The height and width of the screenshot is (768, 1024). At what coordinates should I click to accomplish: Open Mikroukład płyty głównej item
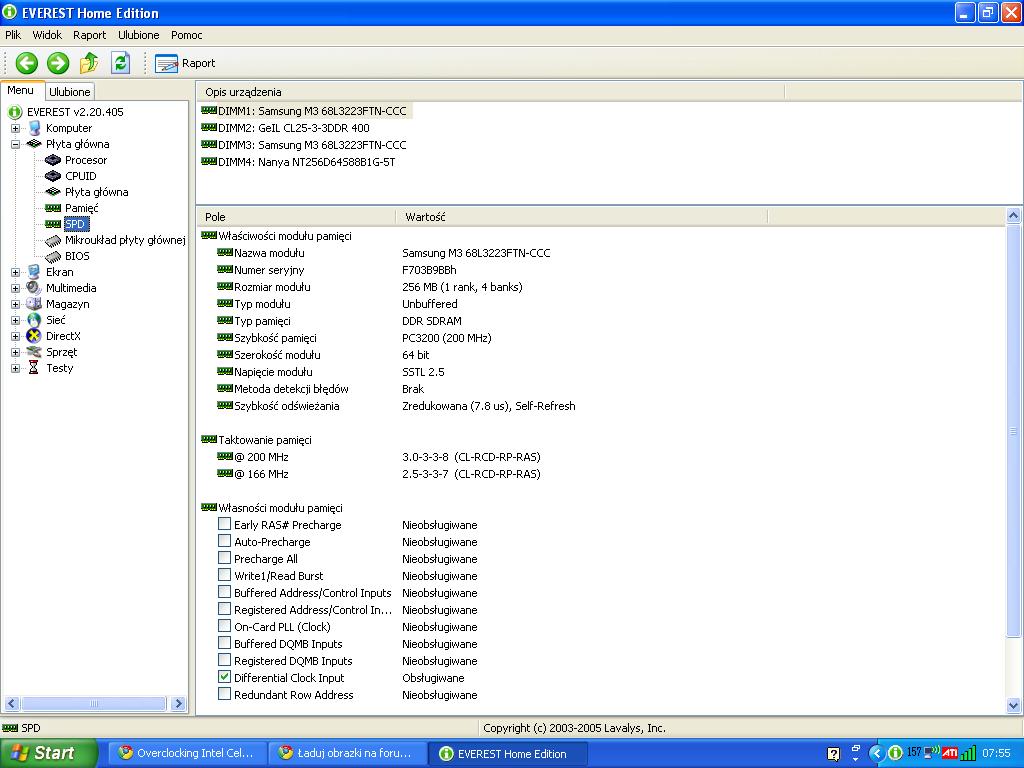tap(125, 240)
